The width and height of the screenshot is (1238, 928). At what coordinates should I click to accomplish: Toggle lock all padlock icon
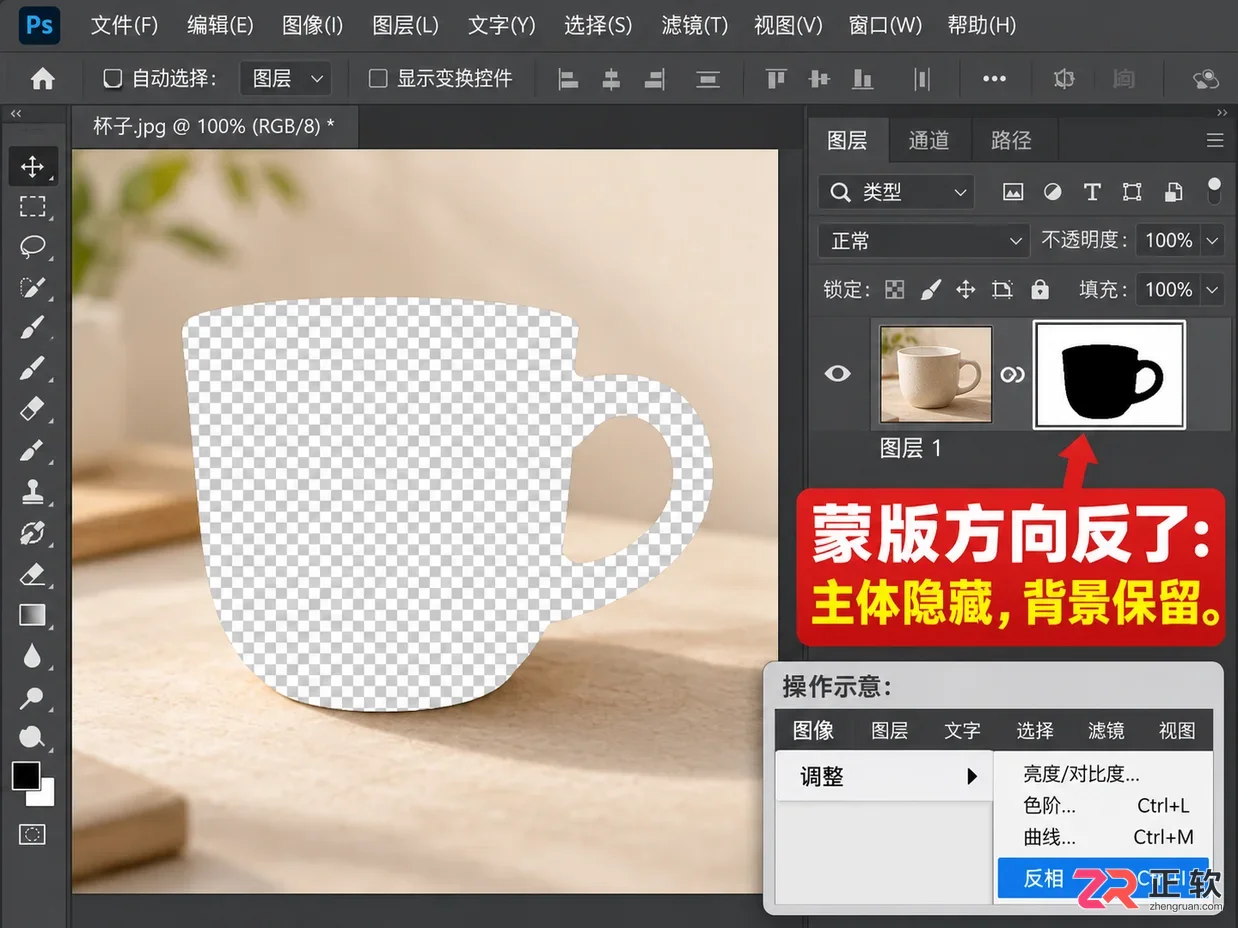(1040, 290)
